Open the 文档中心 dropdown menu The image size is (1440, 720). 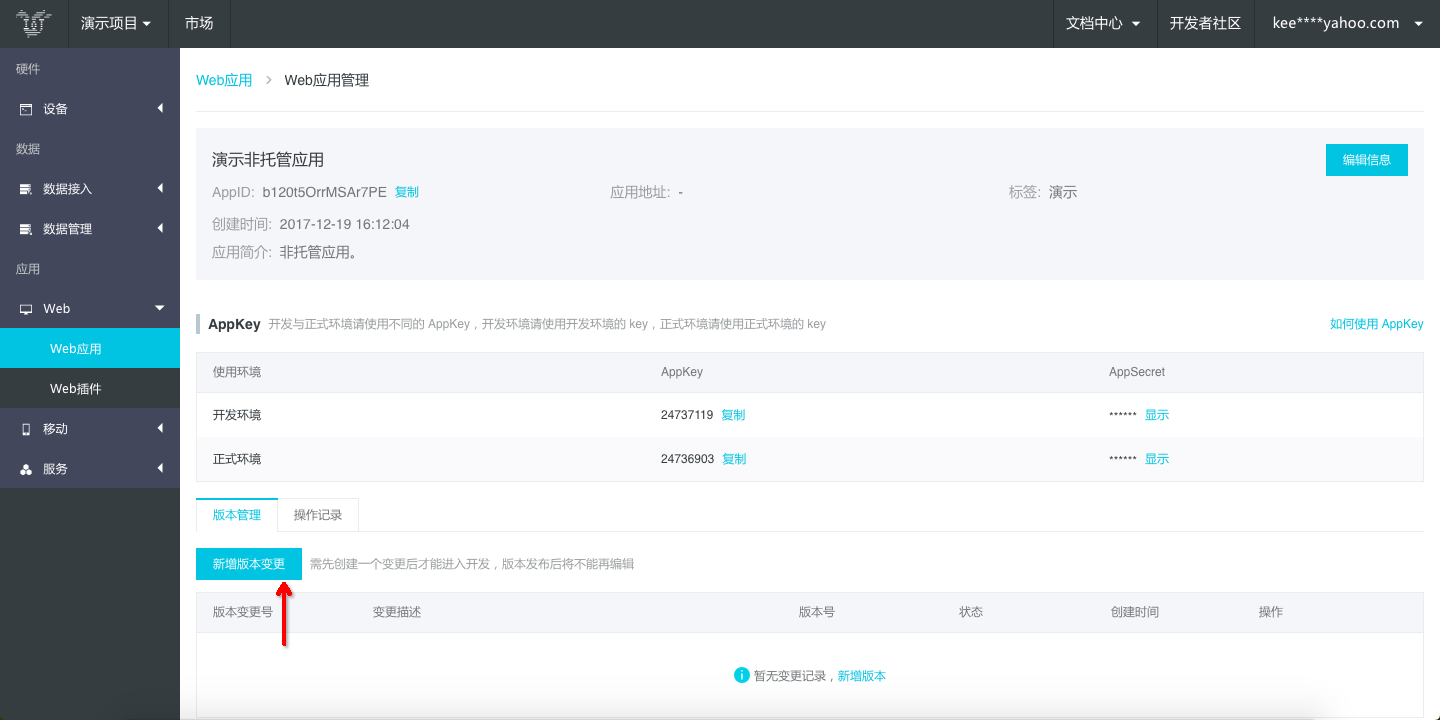[1104, 24]
